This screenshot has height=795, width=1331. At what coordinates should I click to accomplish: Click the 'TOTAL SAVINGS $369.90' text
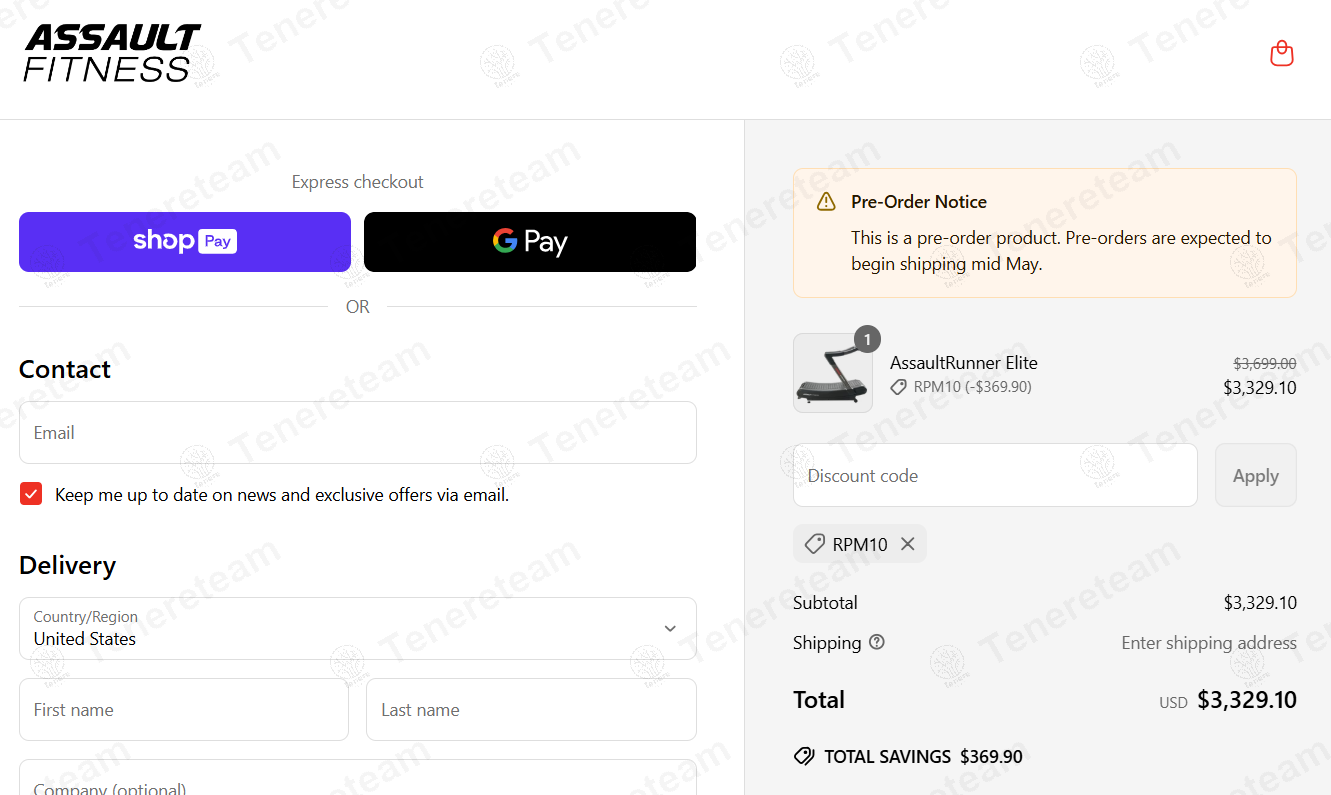tap(923, 757)
